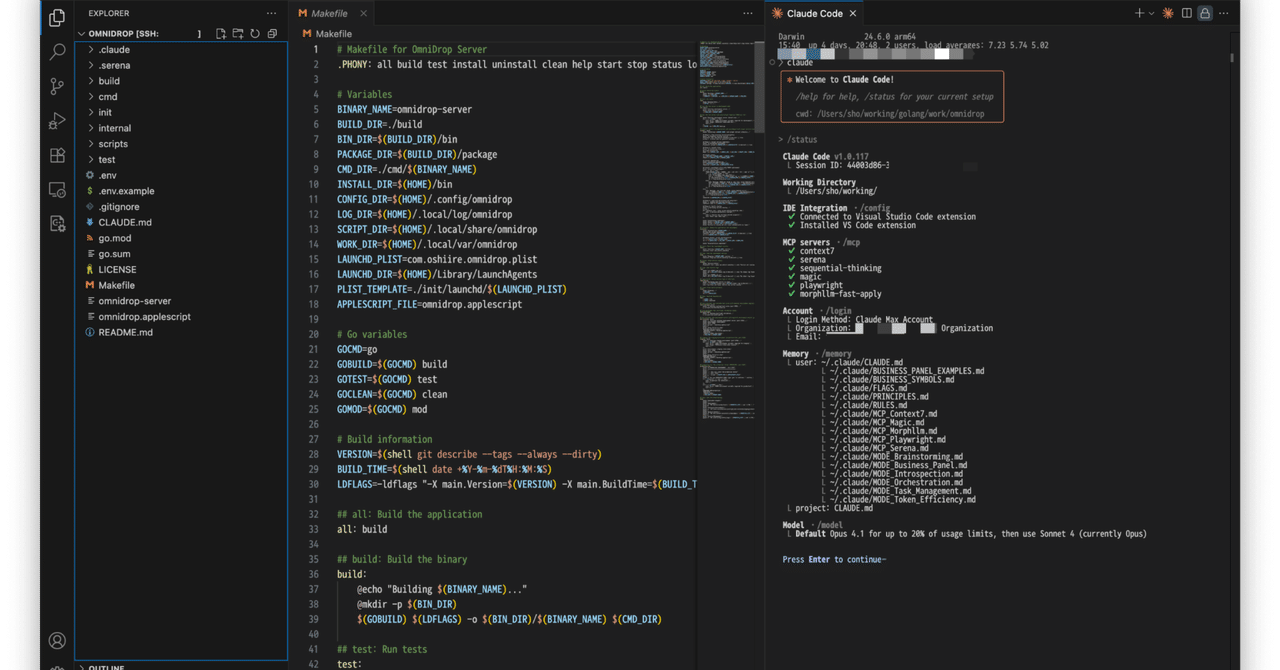Toggle the editor group lock icon

(x=1205, y=13)
